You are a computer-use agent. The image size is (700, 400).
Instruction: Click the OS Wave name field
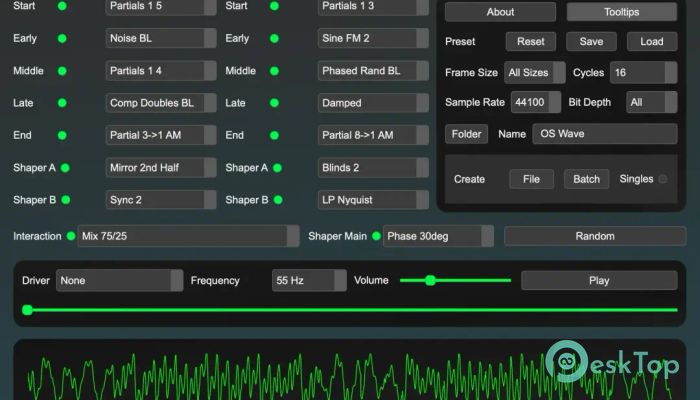point(603,134)
